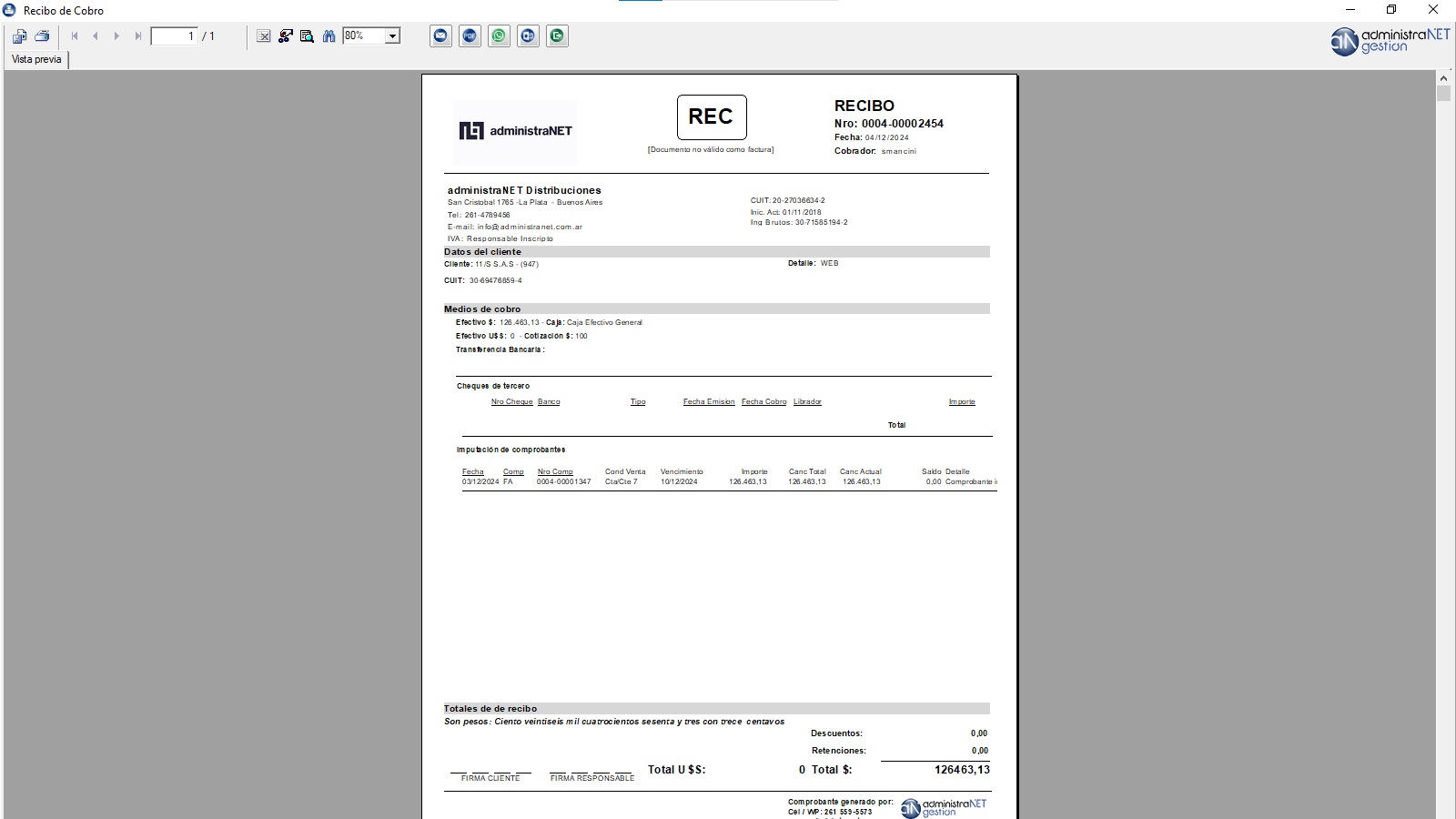
Task: Click scrollbar up arrow
Action: (1443, 78)
